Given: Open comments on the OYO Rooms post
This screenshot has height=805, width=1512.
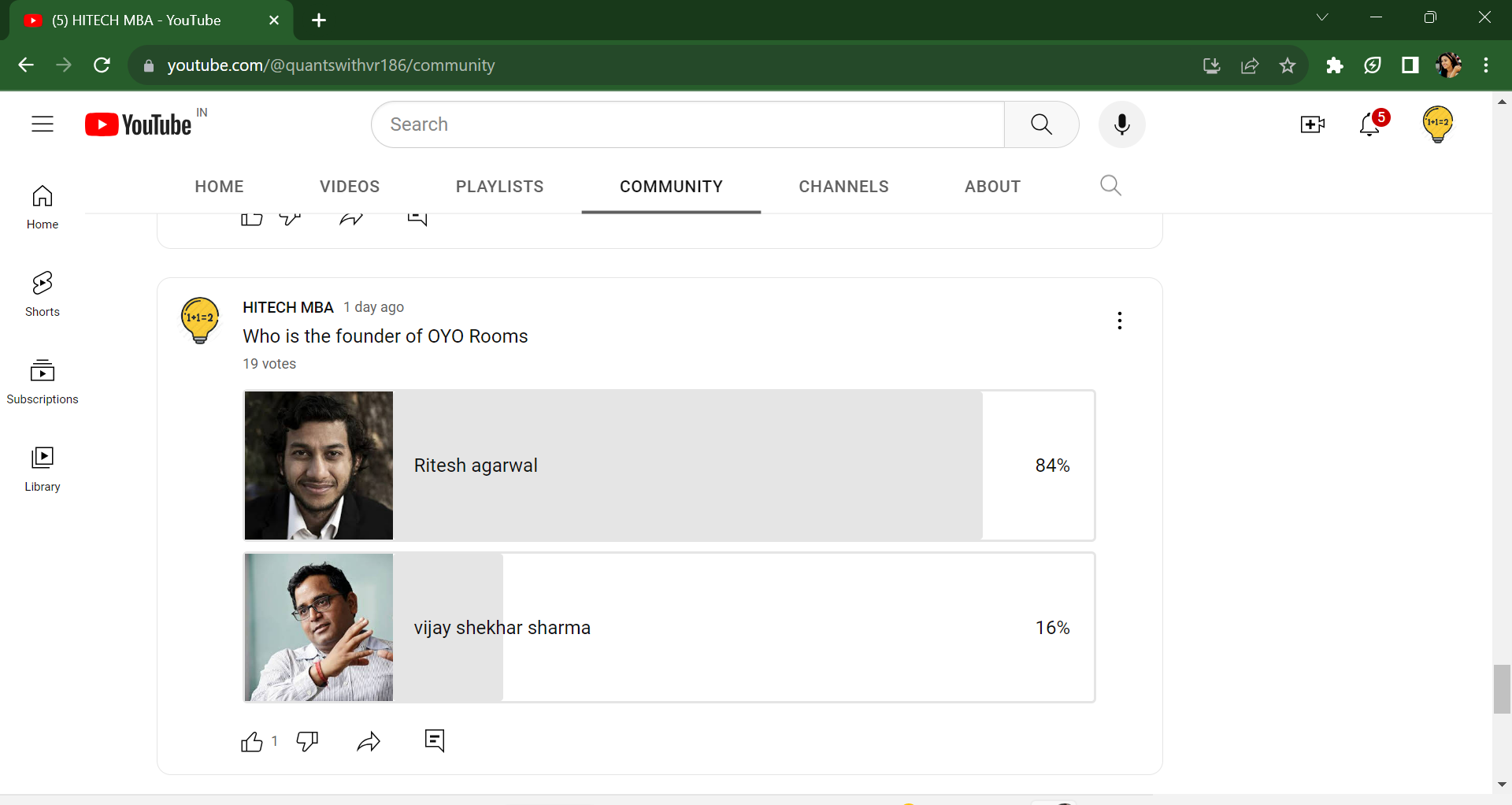Looking at the screenshot, I should [x=435, y=741].
